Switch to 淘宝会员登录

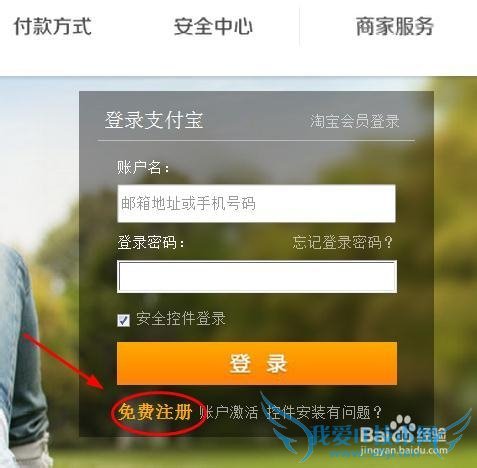tap(355, 121)
